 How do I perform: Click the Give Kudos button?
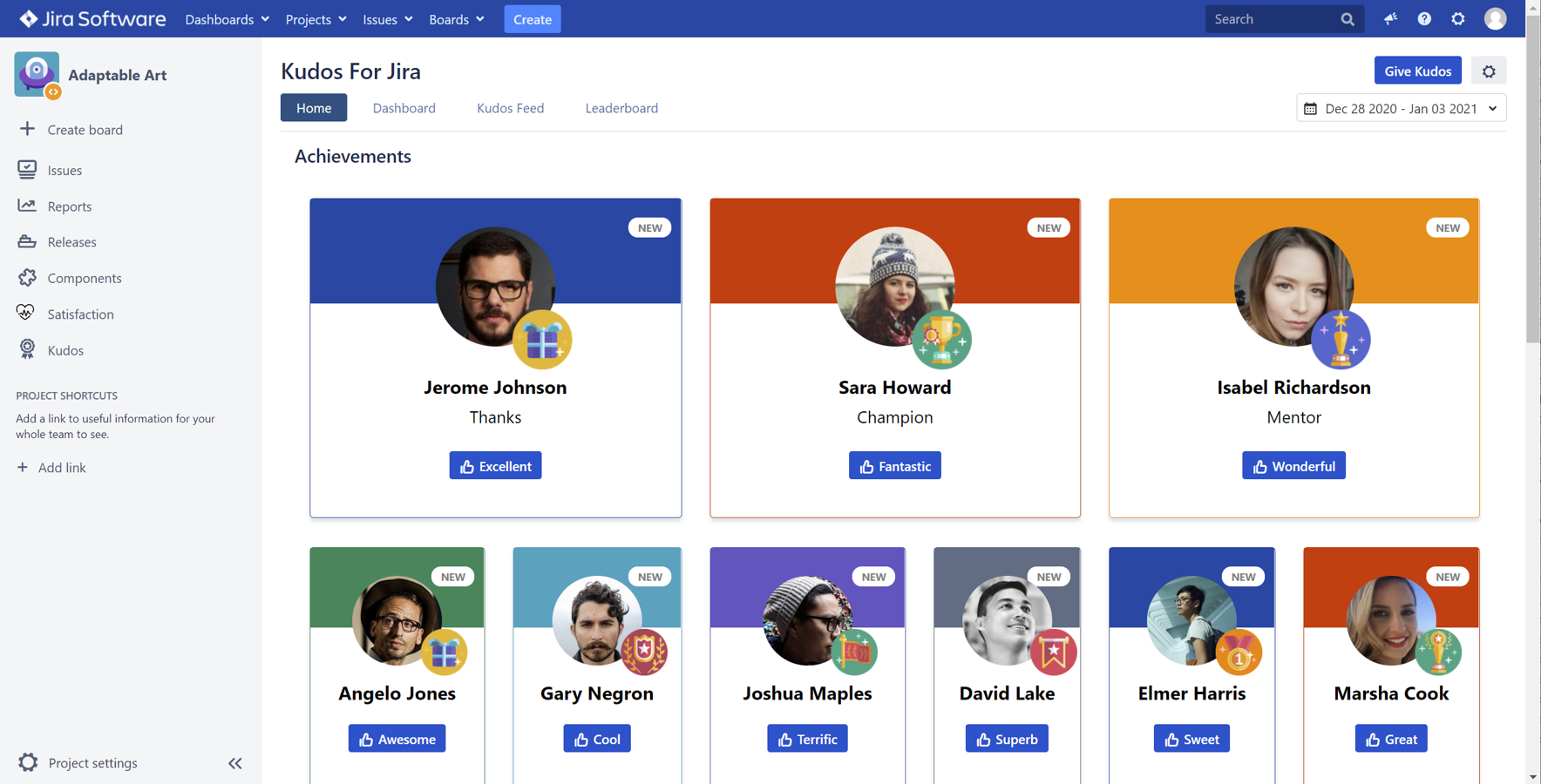(x=1418, y=71)
